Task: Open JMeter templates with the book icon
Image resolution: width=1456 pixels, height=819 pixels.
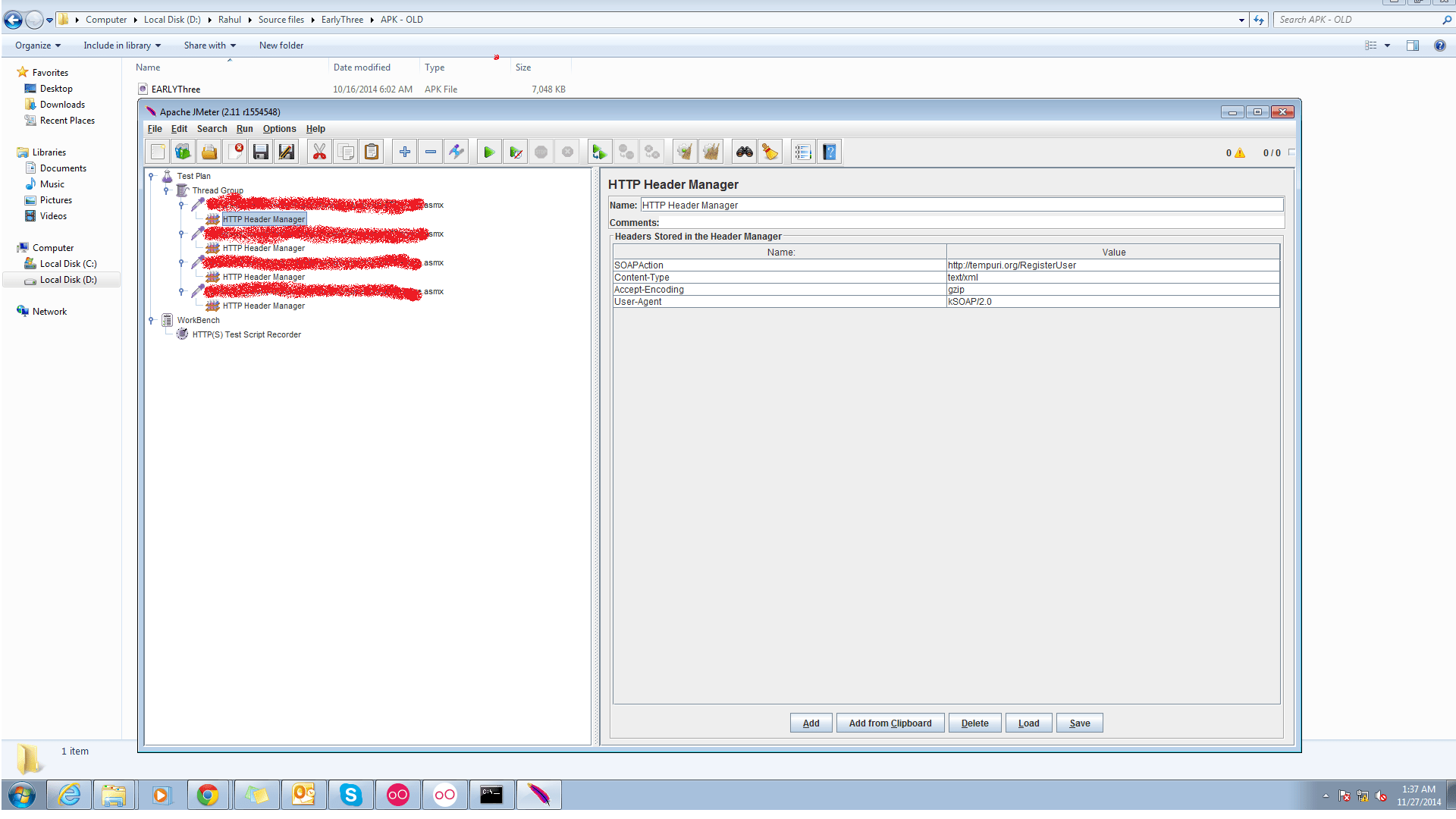Action: click(x=183, y=152)
